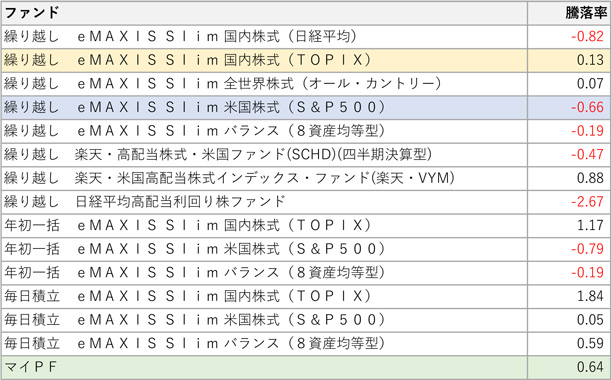
Task: Click the 繰り越し バランス（８資産均等型） cell
Action: point(264,131)
